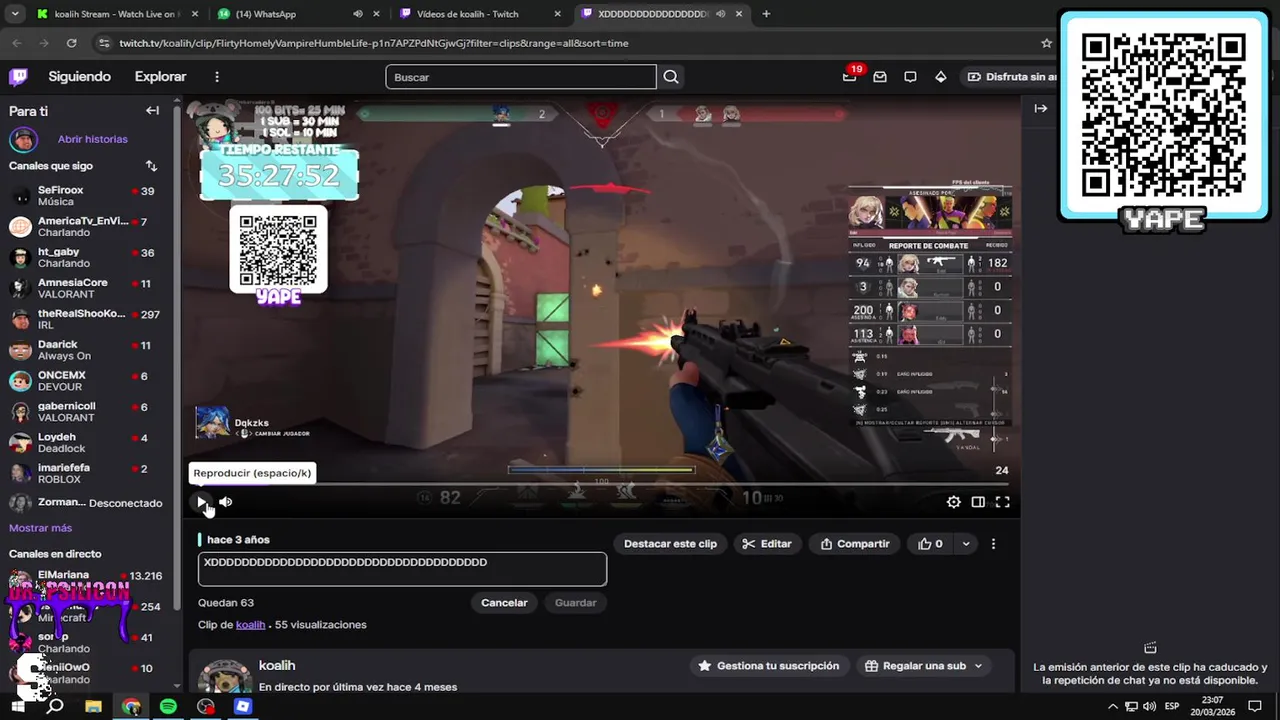The width and height of the screenshot is (1280, 720).
Task: Open the tab search dropdown arrow
Action: [x=15, y=14]
